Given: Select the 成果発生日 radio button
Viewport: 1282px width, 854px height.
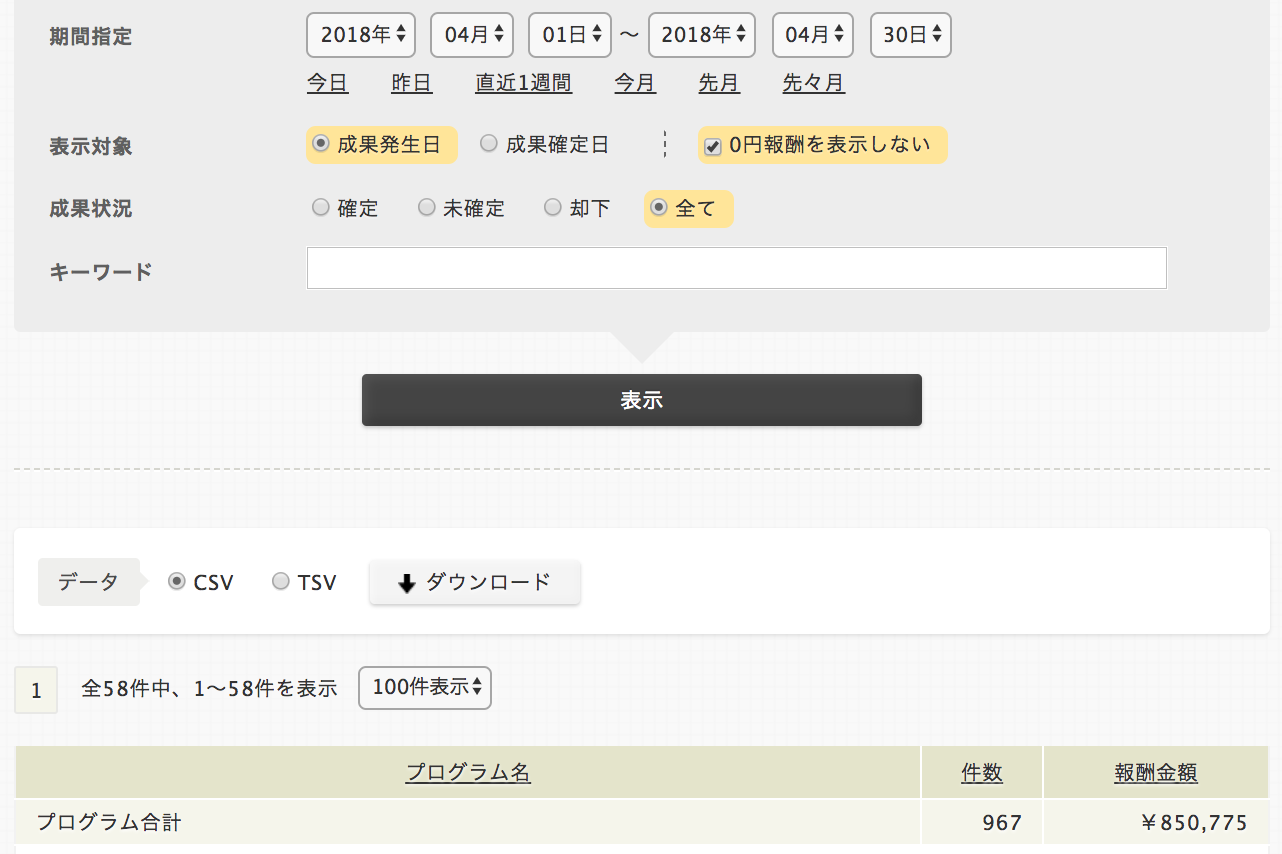Looking at the screenshot, I should [322, 143].
